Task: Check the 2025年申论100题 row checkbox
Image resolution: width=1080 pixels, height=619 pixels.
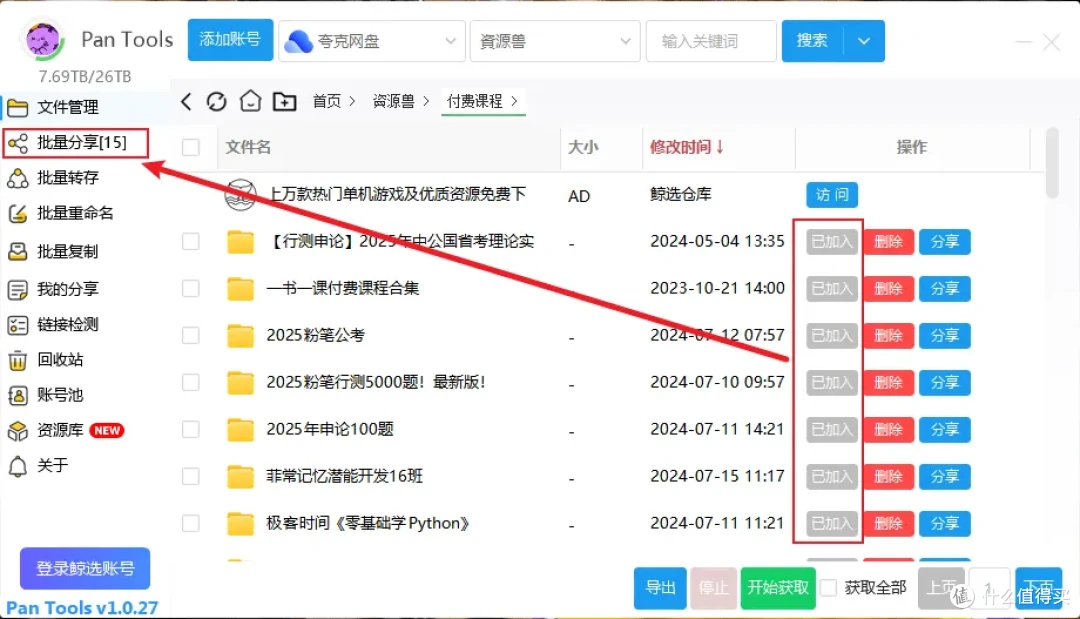Action: click(x=191, y=430)
